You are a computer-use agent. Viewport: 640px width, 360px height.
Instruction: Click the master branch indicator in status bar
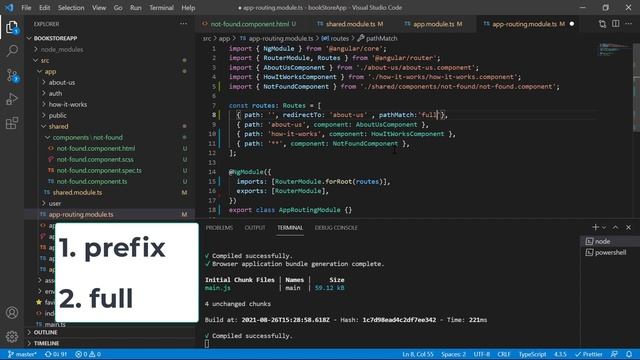pyautogui.click(x=22, y=354)
